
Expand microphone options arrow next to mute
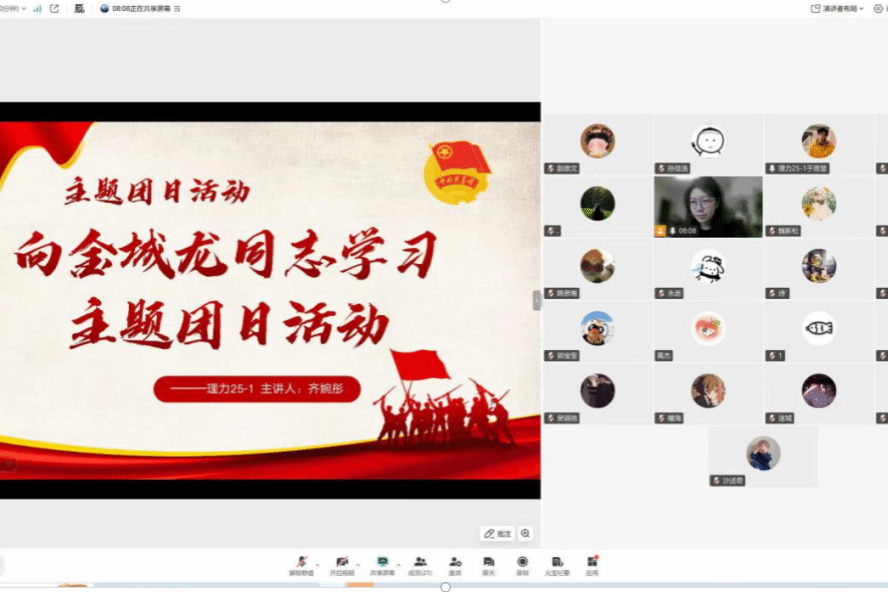318,563
